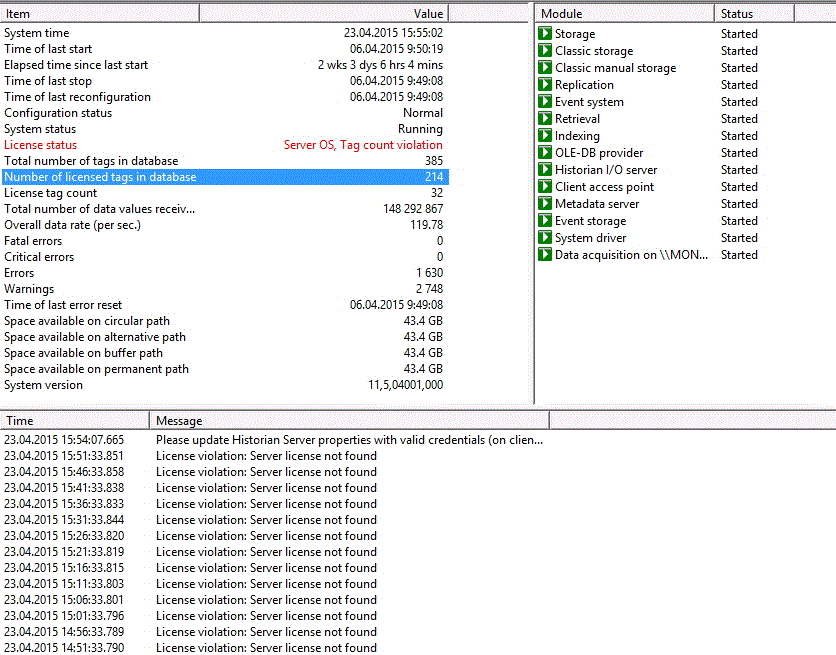Select the OLE-DB provider module icon
This screenshot has height=655, width=836.
[x=545, y=153]
